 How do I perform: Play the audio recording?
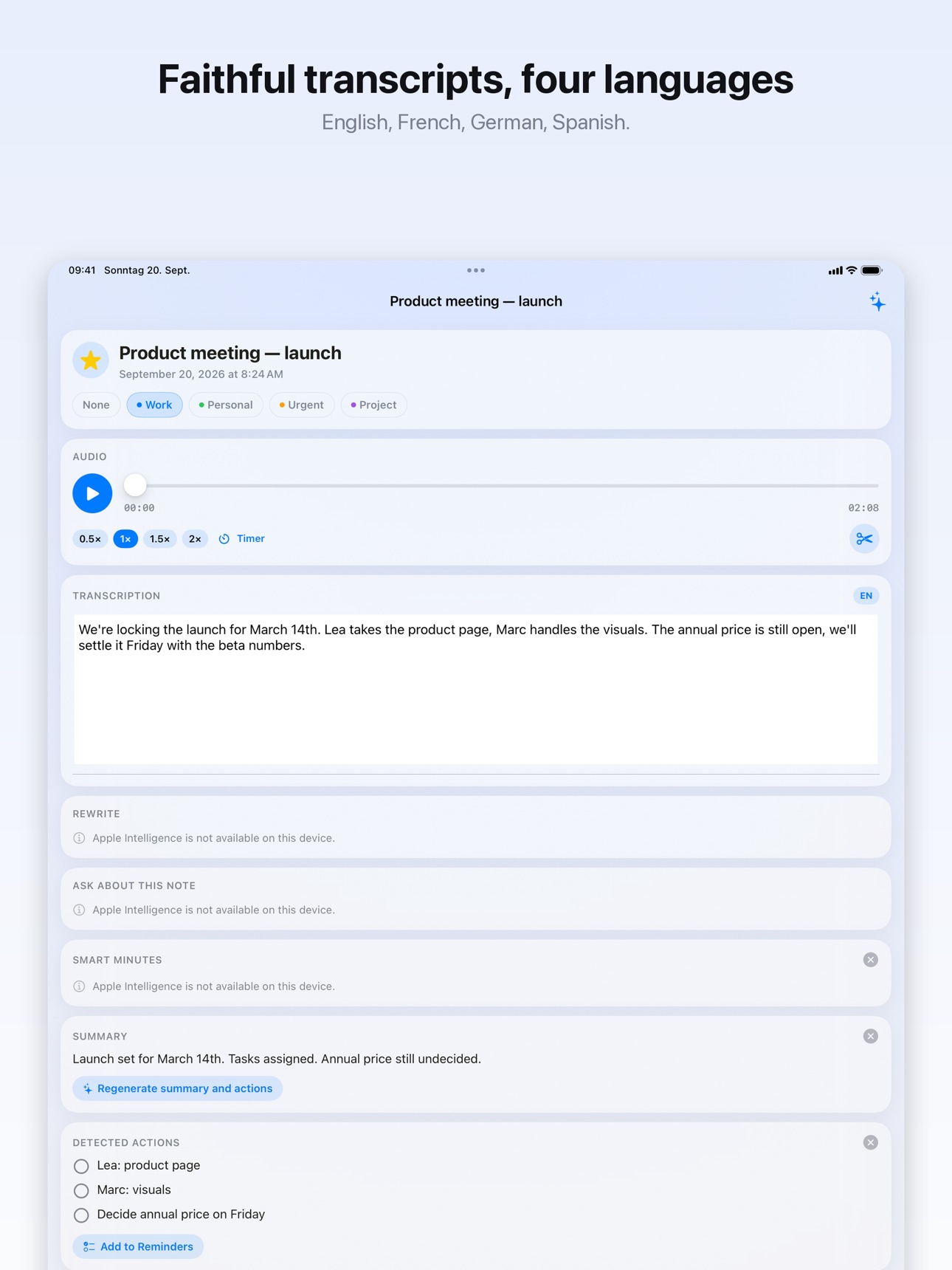(92, 493)
